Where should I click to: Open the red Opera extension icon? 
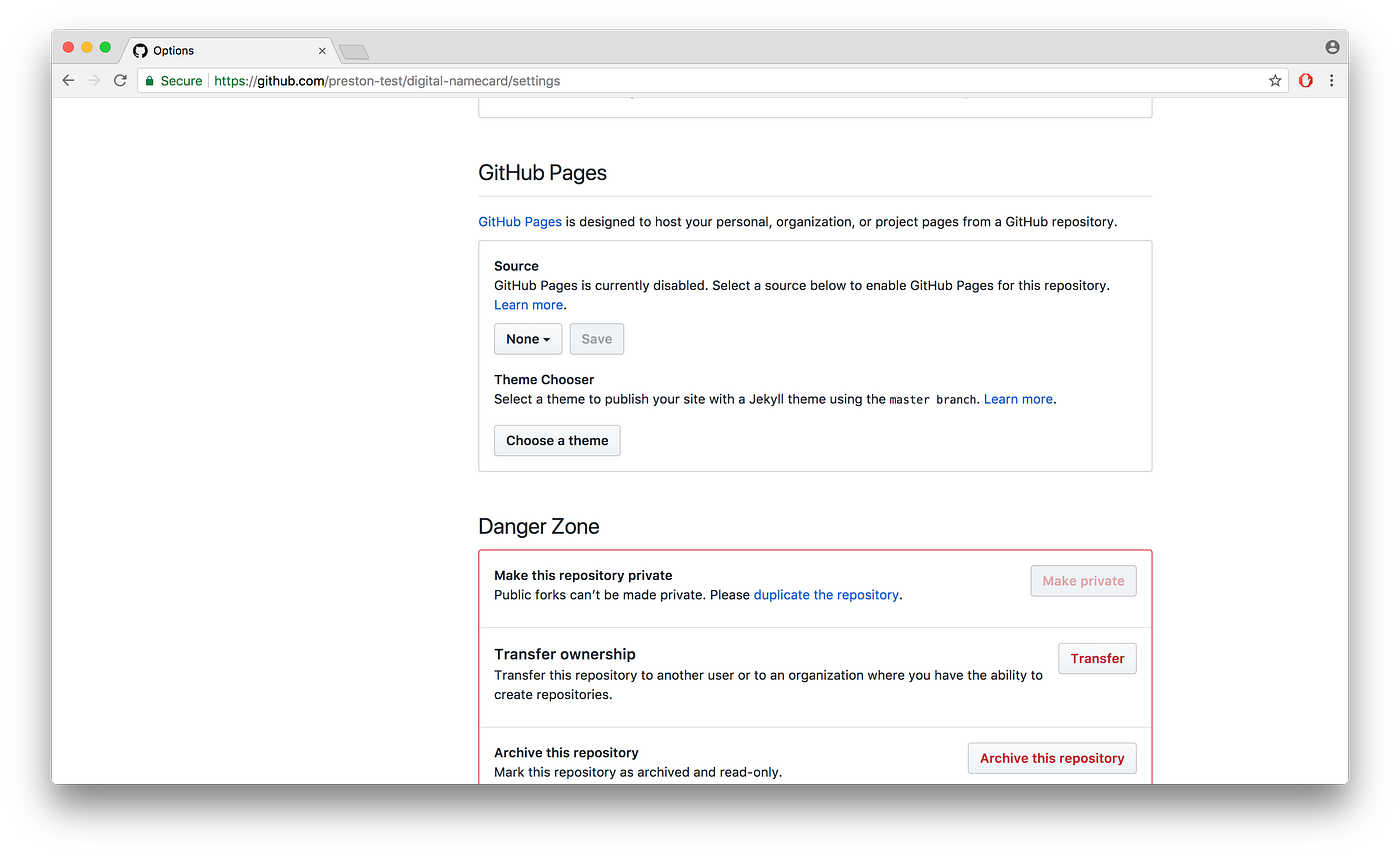pyautogui.click(x=1306, y=81)
